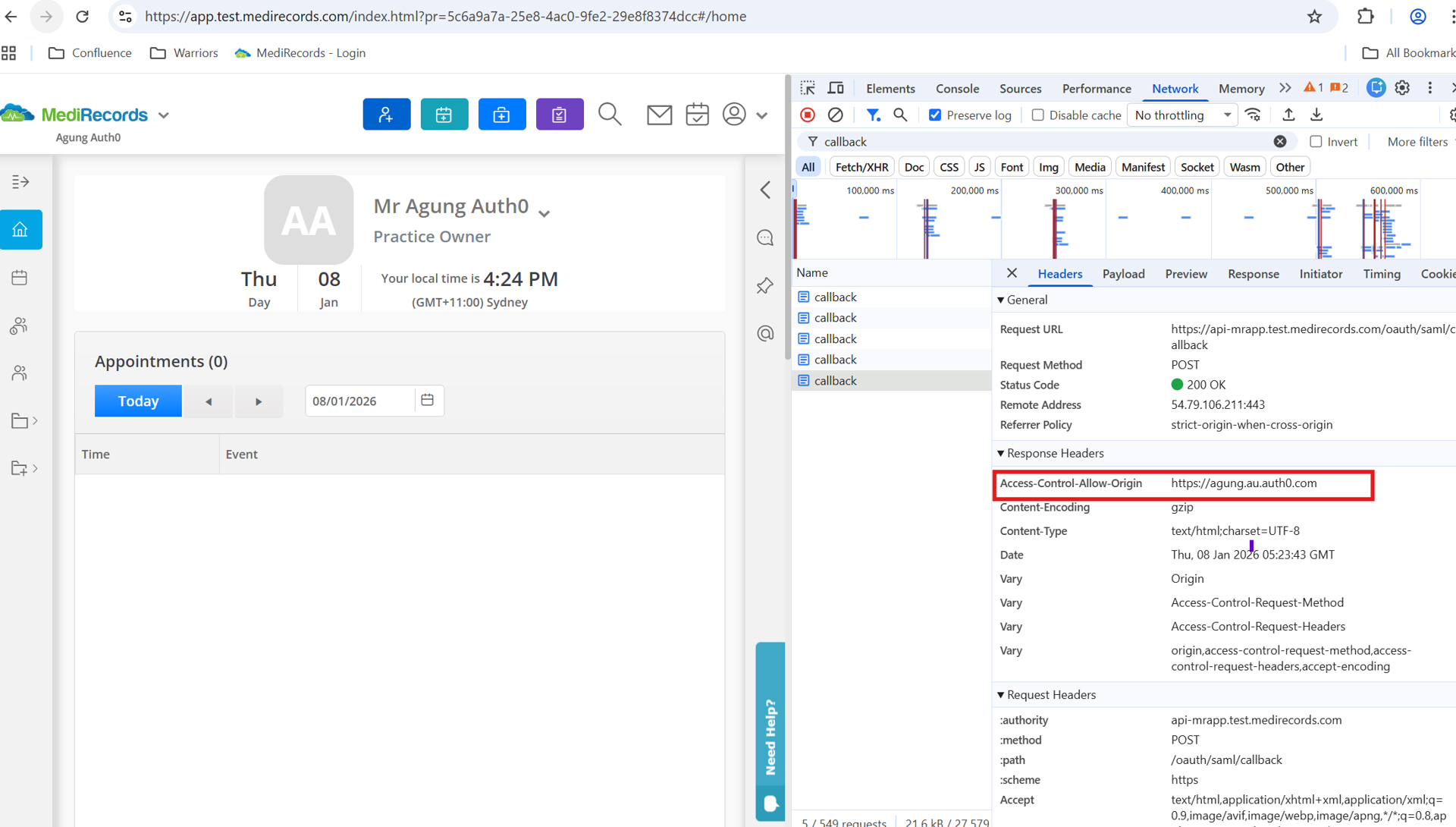Click the purple clipboard task icon

click(560, 115)
